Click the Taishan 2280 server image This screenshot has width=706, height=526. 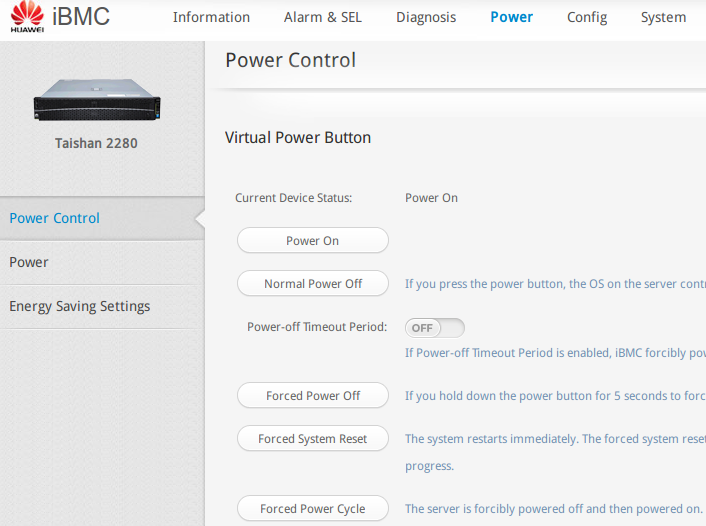click(97, 100)
